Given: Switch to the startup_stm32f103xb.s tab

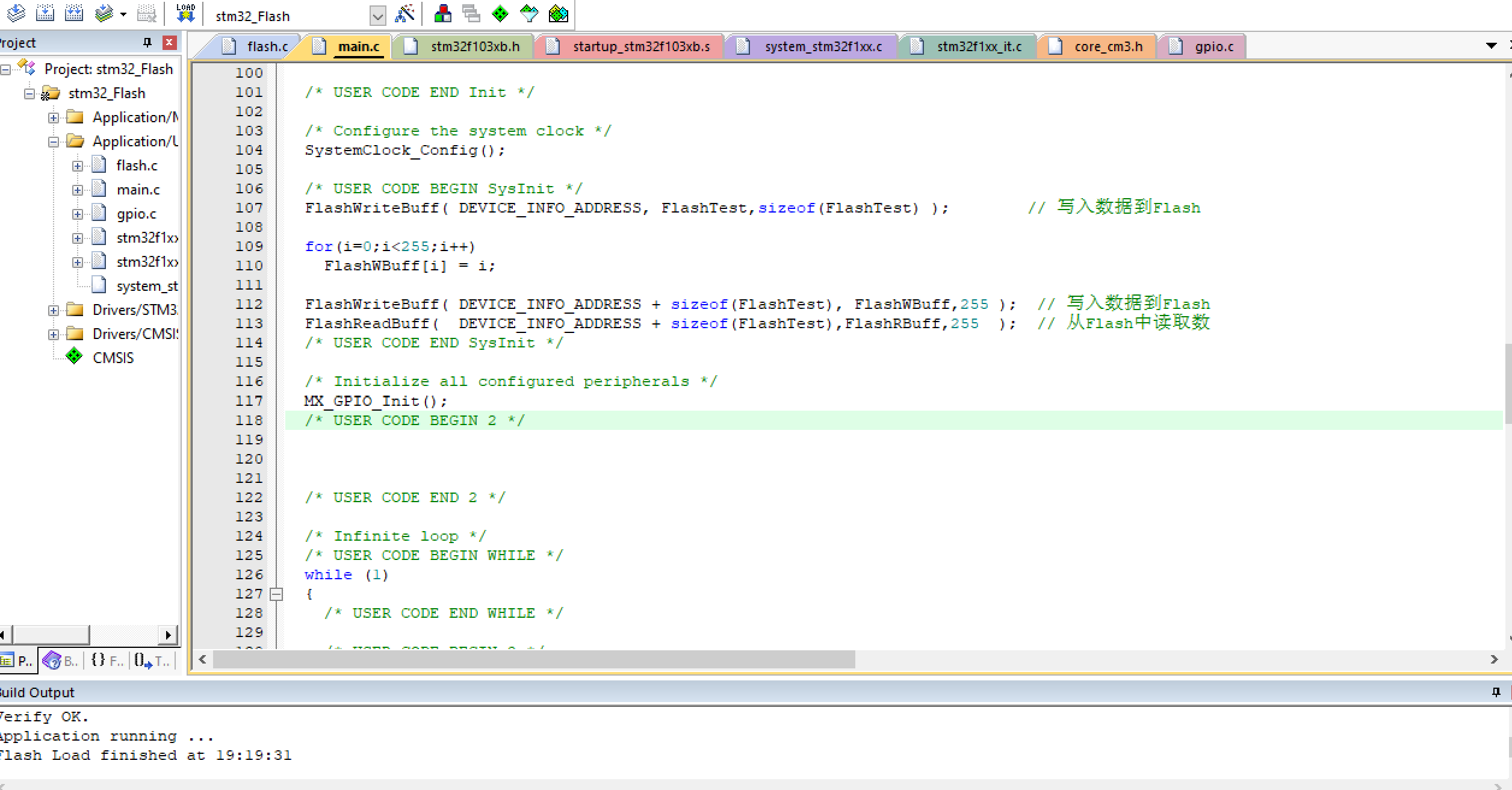Looking at the screenshot, I should pyautogui.click(x=640, y=46).
